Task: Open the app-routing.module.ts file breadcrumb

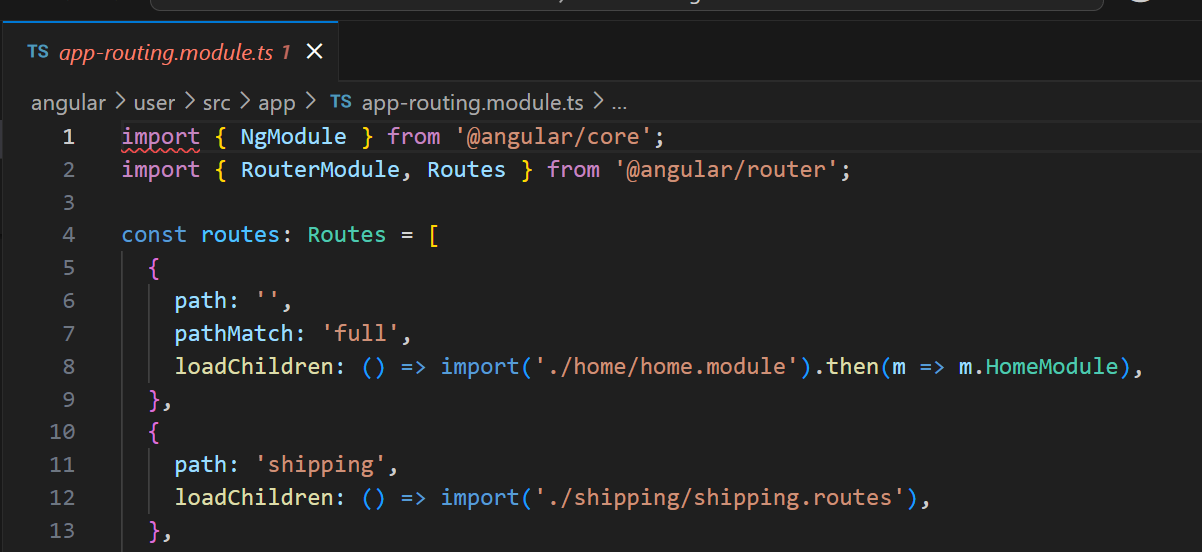Action: 472,102
